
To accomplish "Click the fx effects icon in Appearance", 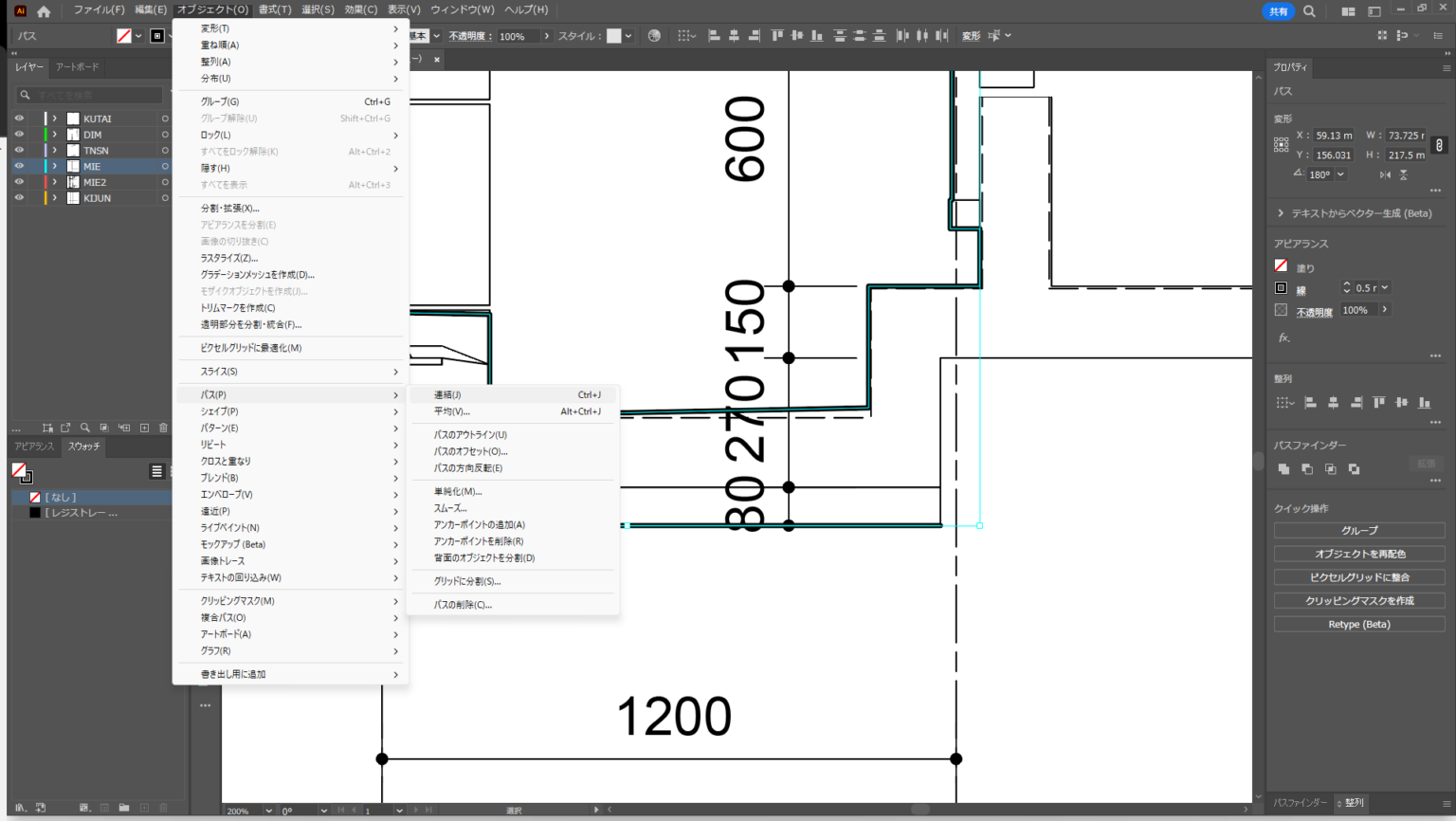I will coord(1283,338).
